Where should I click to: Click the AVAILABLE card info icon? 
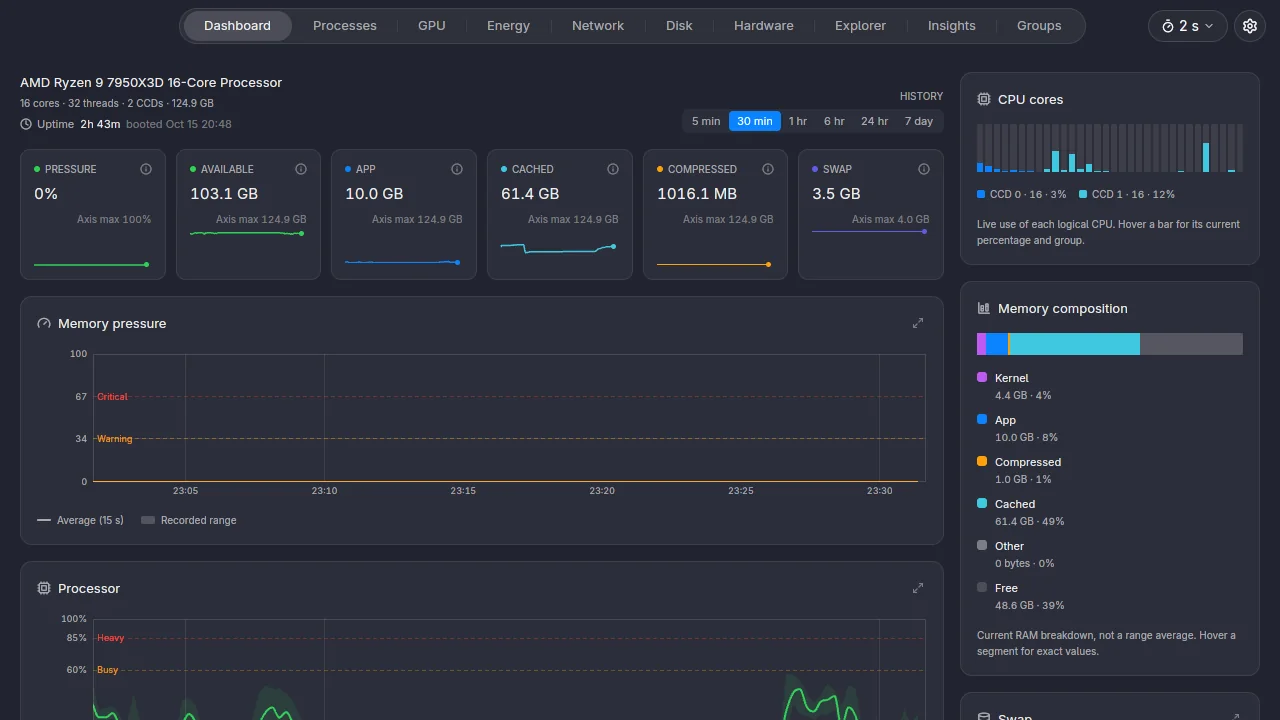[301, 169]
